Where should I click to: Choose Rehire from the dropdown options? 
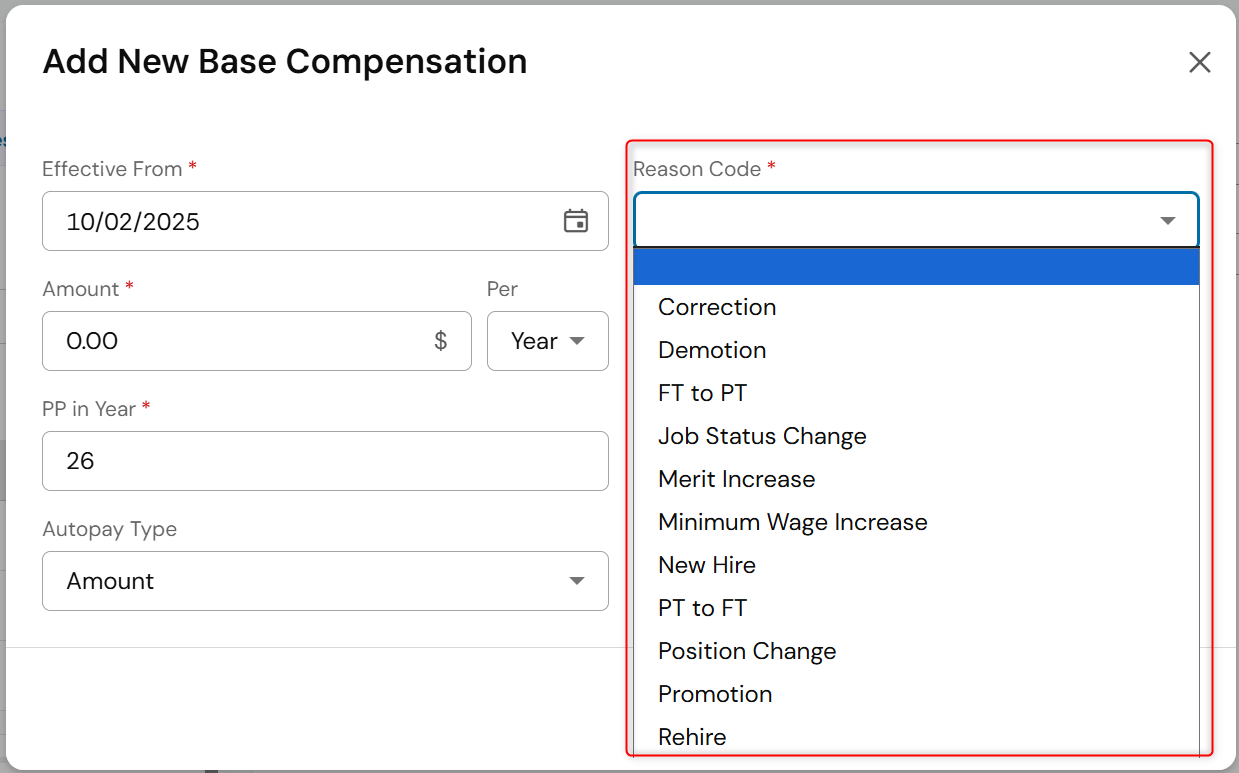[x=692, y=737]
